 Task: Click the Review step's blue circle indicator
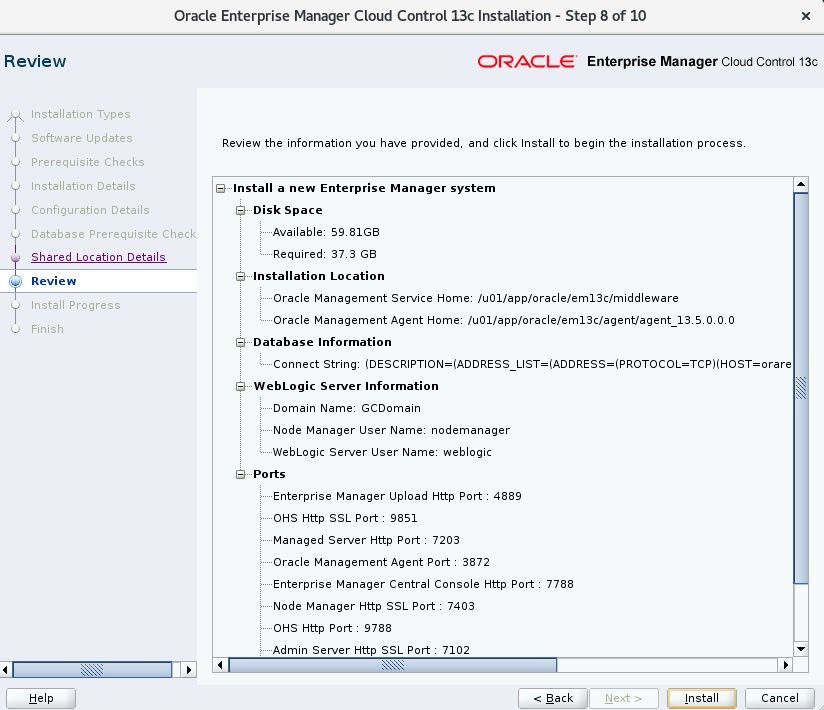(16, 281)
